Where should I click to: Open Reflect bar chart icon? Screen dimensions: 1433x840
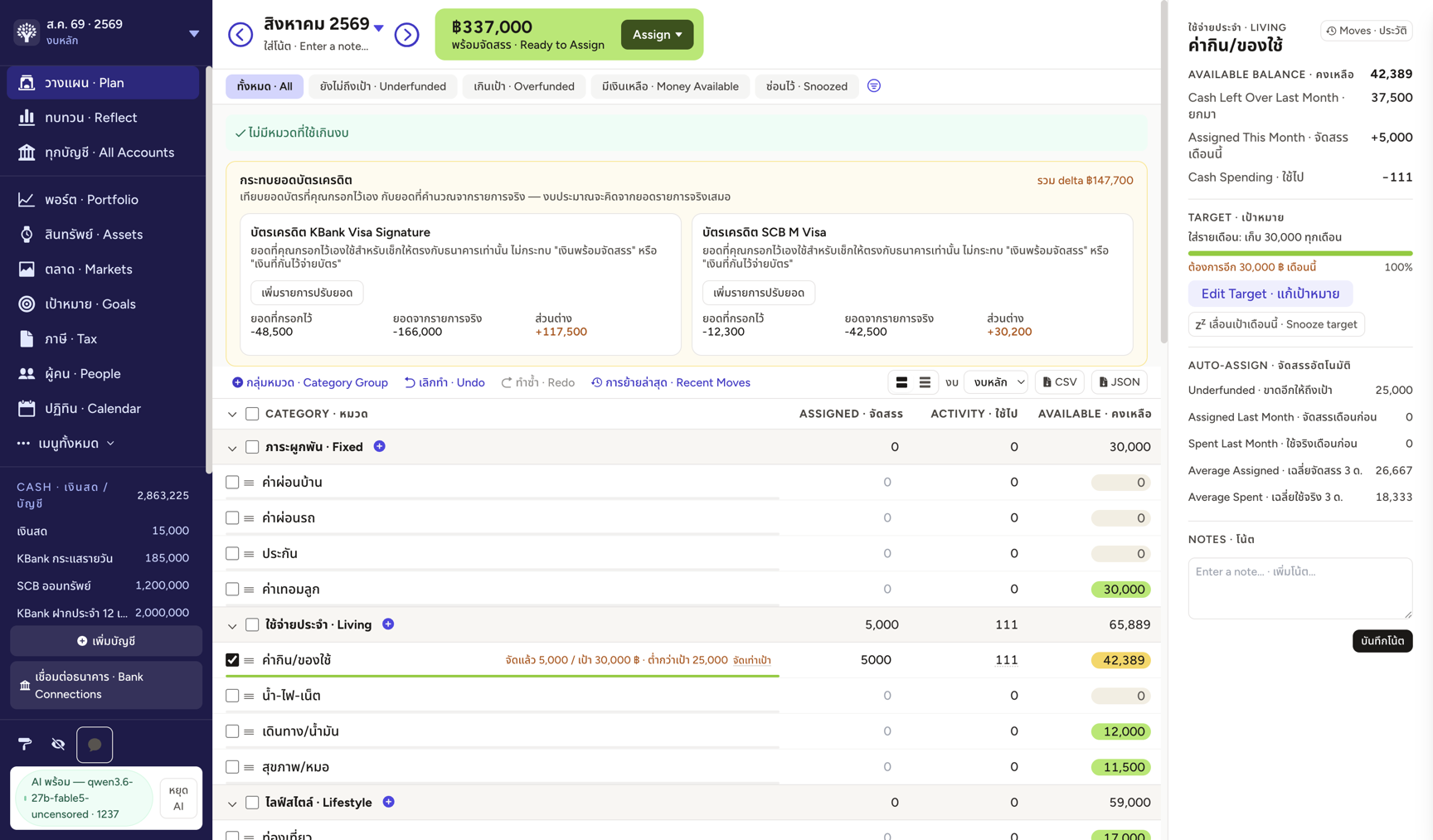27,118
